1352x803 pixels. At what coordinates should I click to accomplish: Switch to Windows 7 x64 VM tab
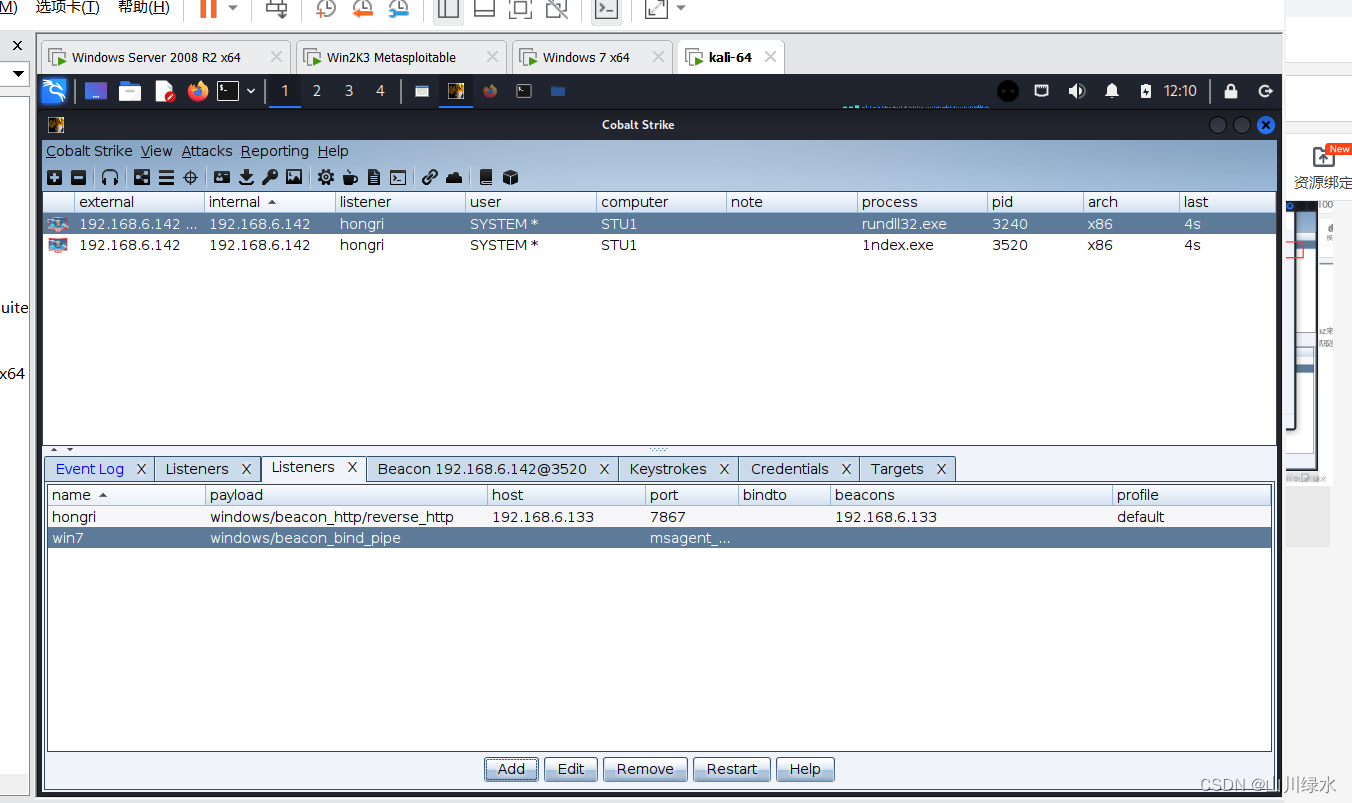[593, 57]
